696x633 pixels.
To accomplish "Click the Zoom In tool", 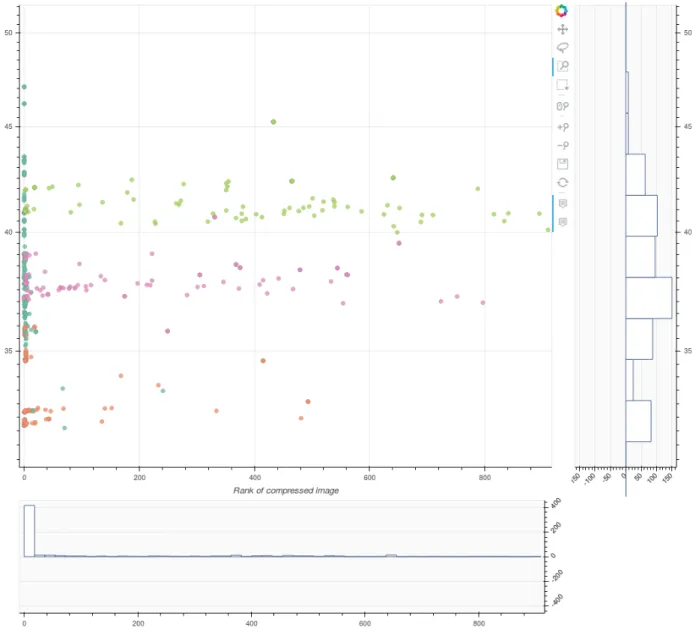I will [x=562, y=127].
